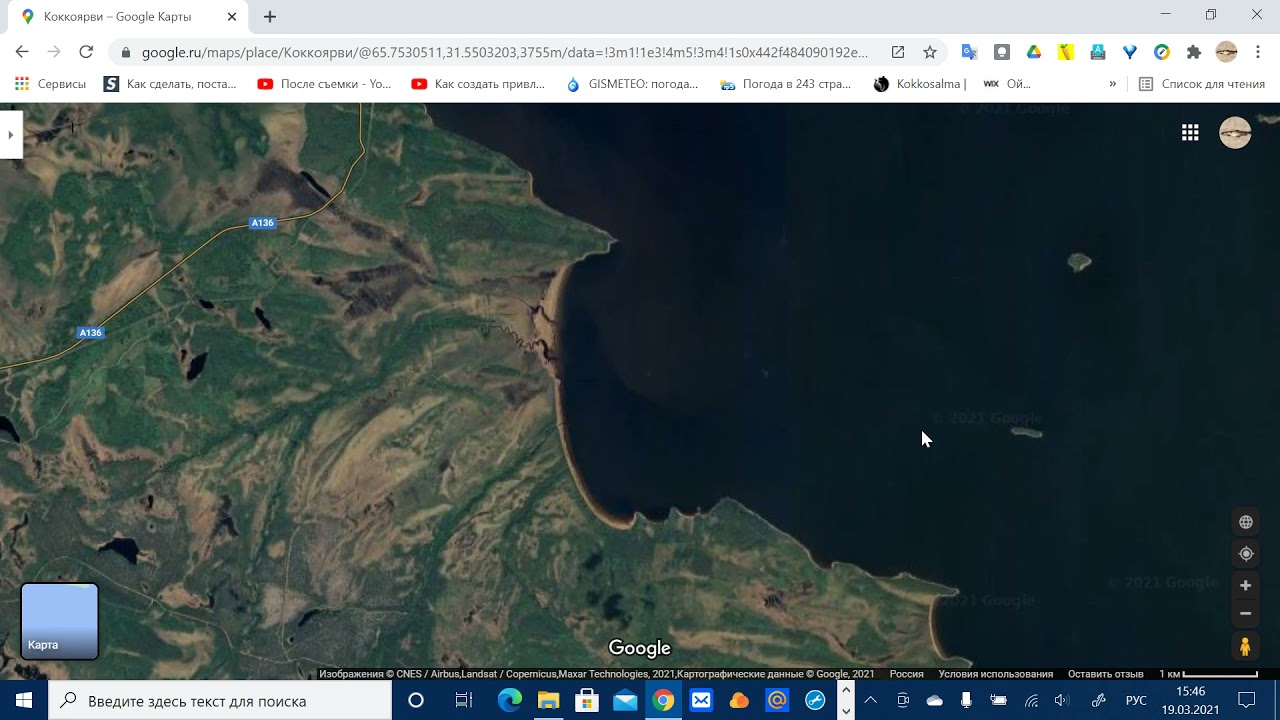Open Условия использования link

(995, 674)
